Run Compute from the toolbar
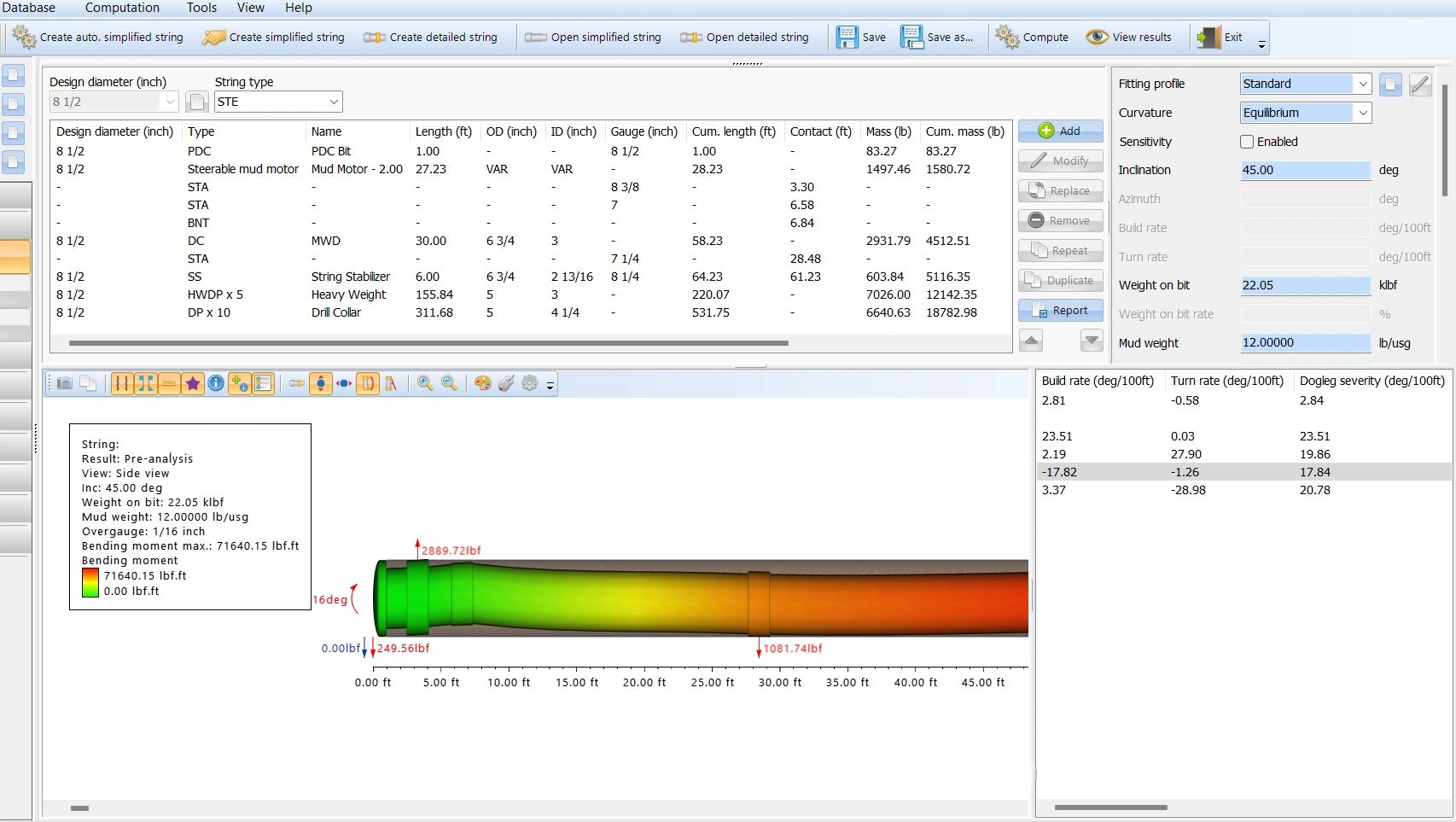 pos(1032,37)
